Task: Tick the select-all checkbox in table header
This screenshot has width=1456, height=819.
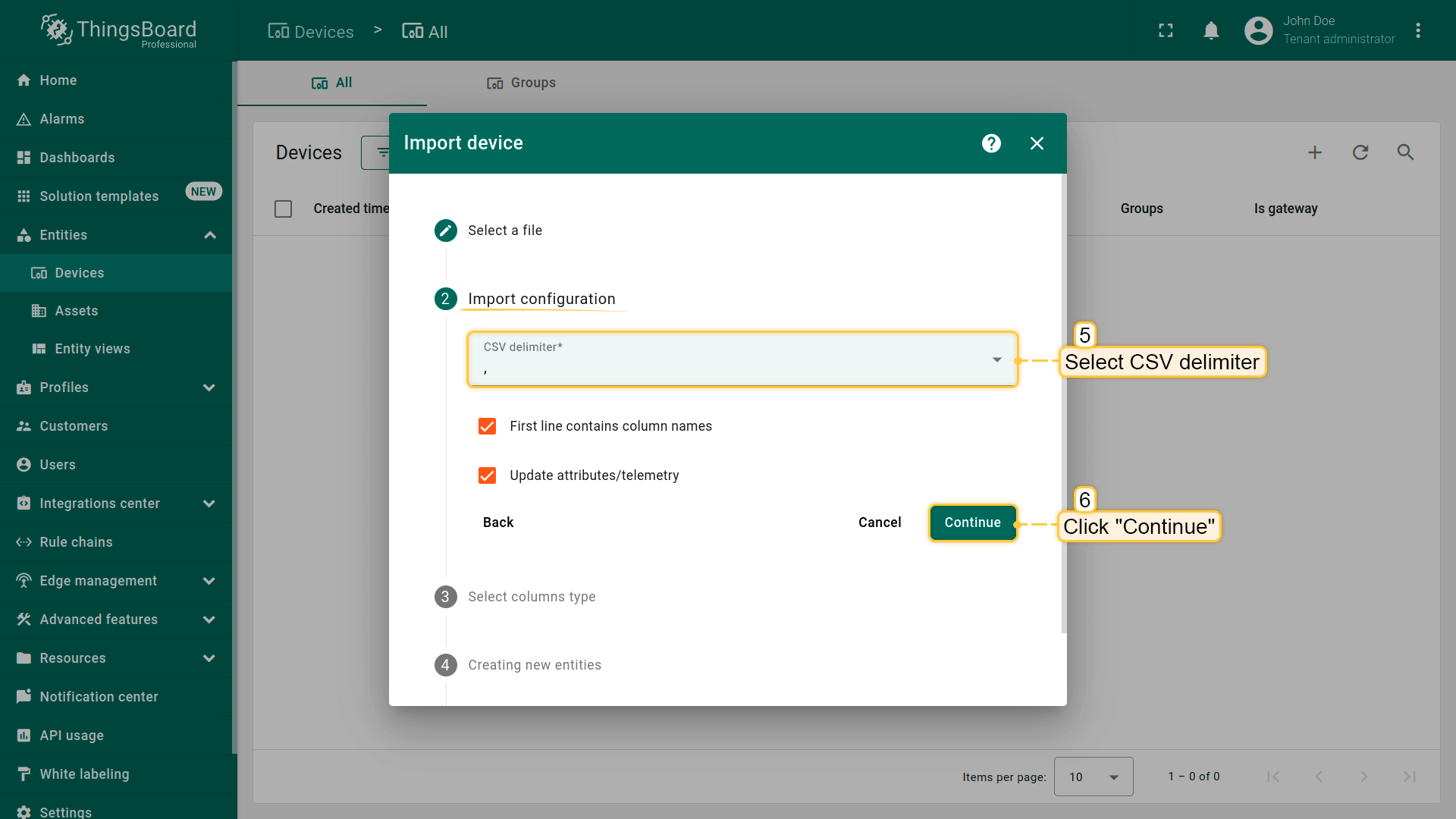Action: tap(283, 209)
